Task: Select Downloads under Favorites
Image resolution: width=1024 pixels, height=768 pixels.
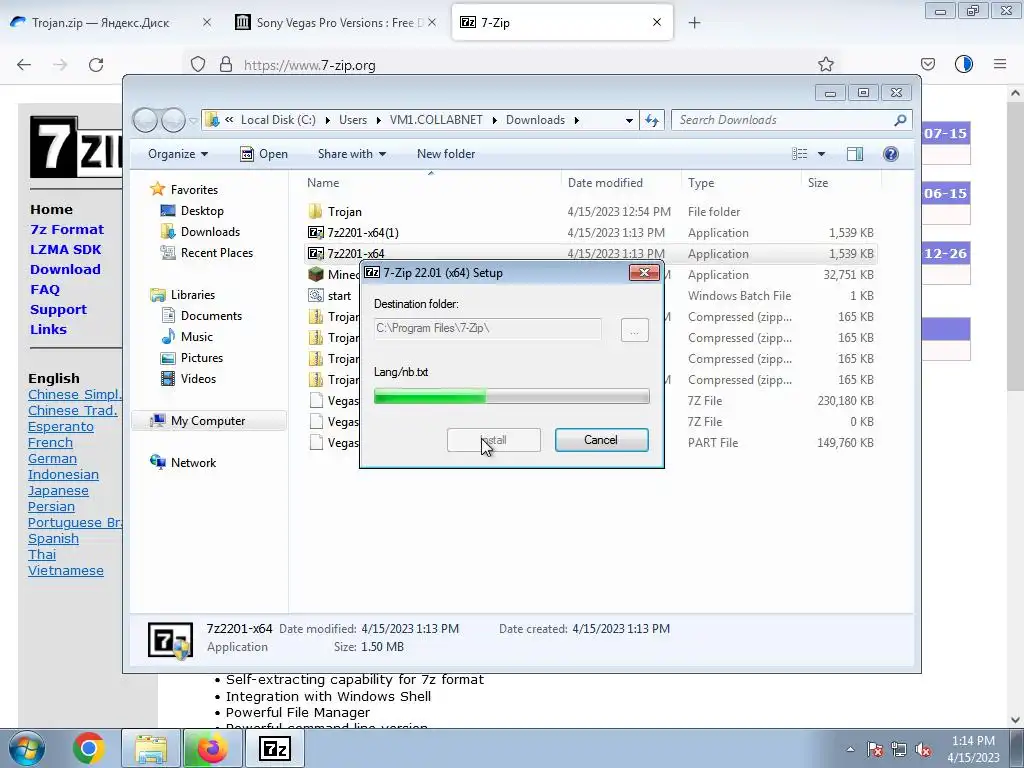Action: pos(210,232)
